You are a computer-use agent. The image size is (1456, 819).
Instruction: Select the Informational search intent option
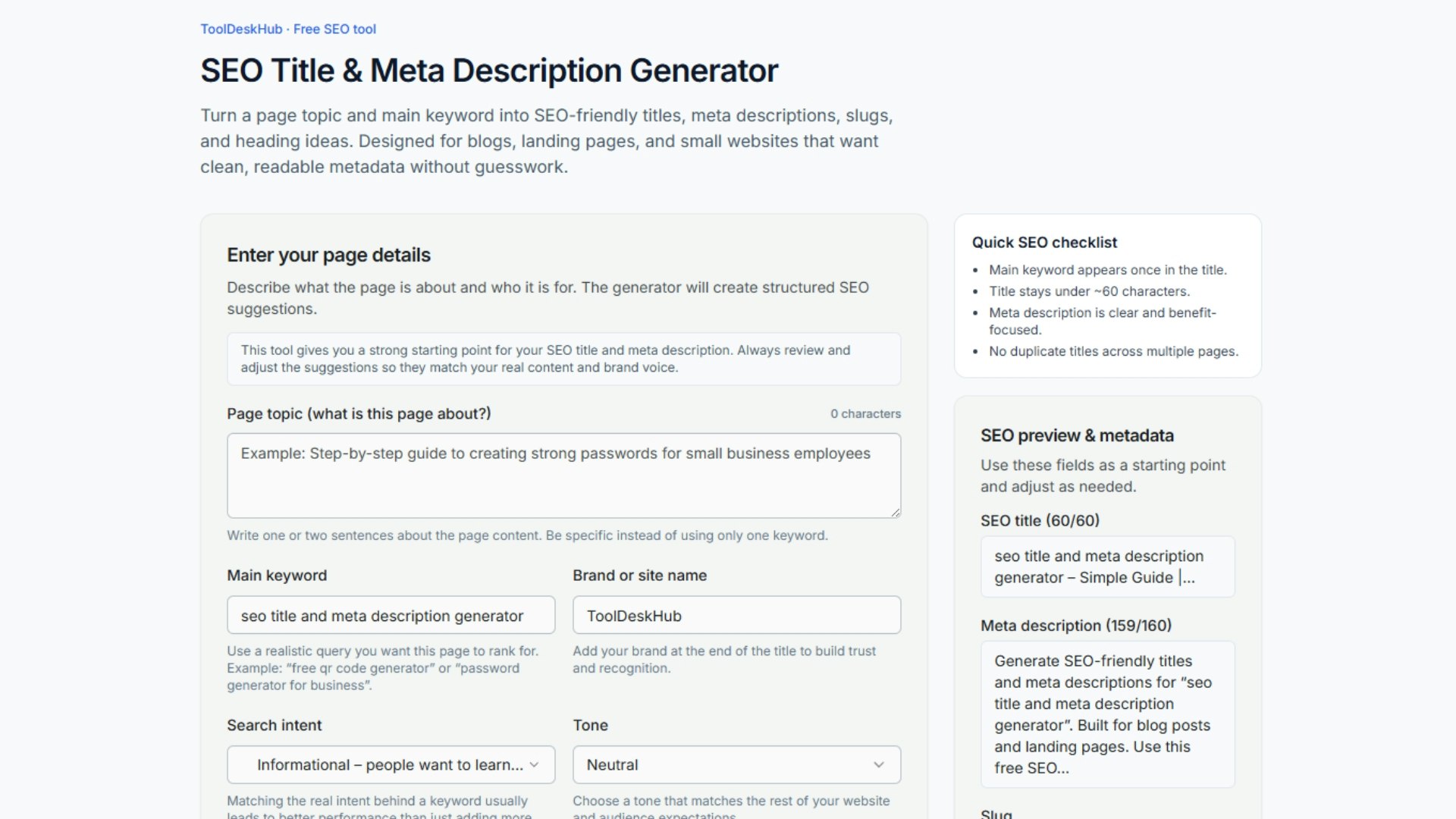(391, 764)
